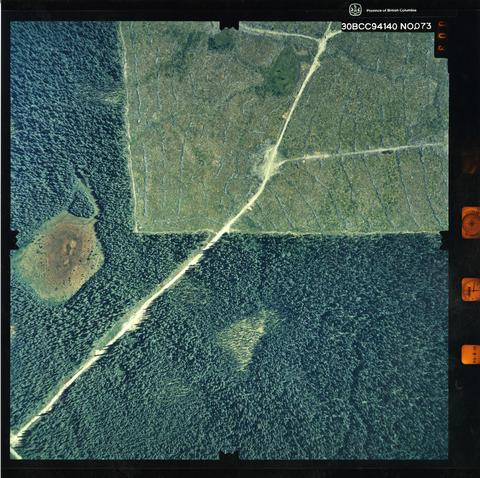Click the left edge fiducial notch mark
Viewport: 480px width, 478px height.
(14, 240)
